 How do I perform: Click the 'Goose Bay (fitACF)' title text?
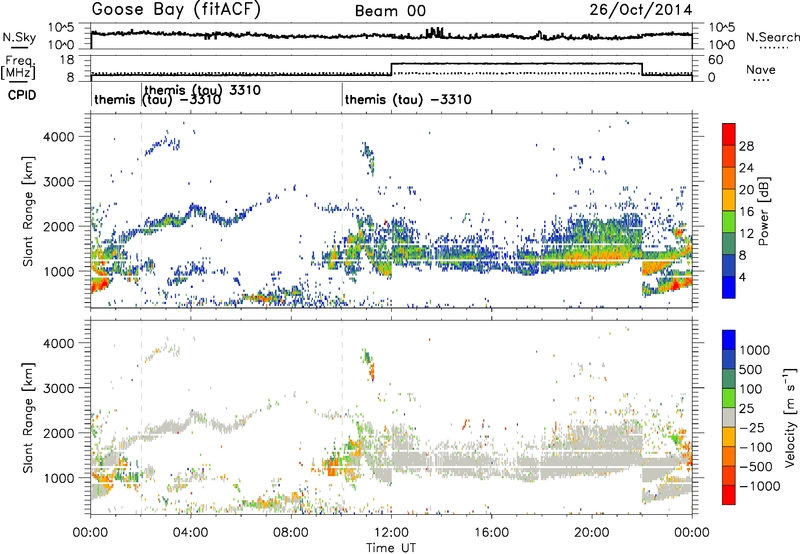[176, 10]
